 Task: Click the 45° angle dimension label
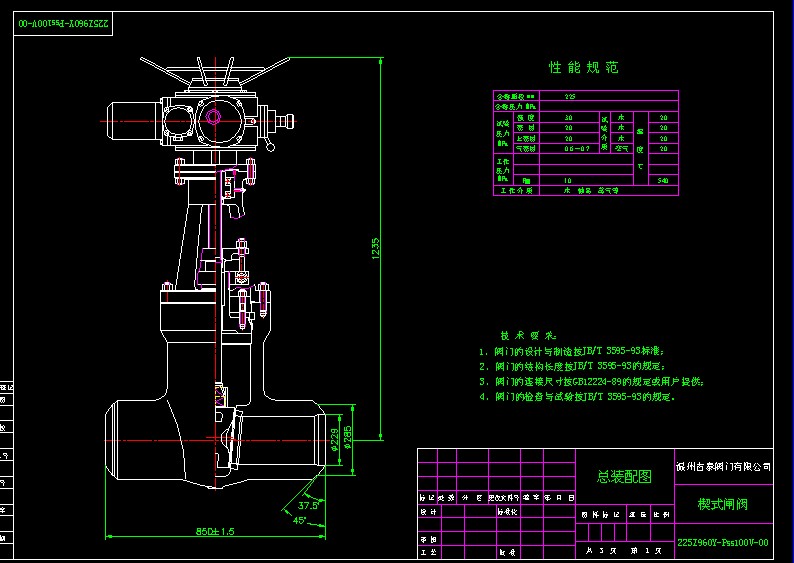300,520
